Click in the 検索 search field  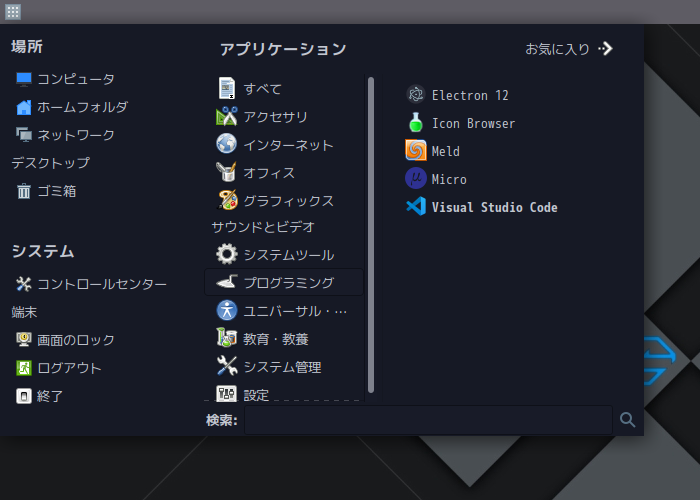click(x=429, y=420)
